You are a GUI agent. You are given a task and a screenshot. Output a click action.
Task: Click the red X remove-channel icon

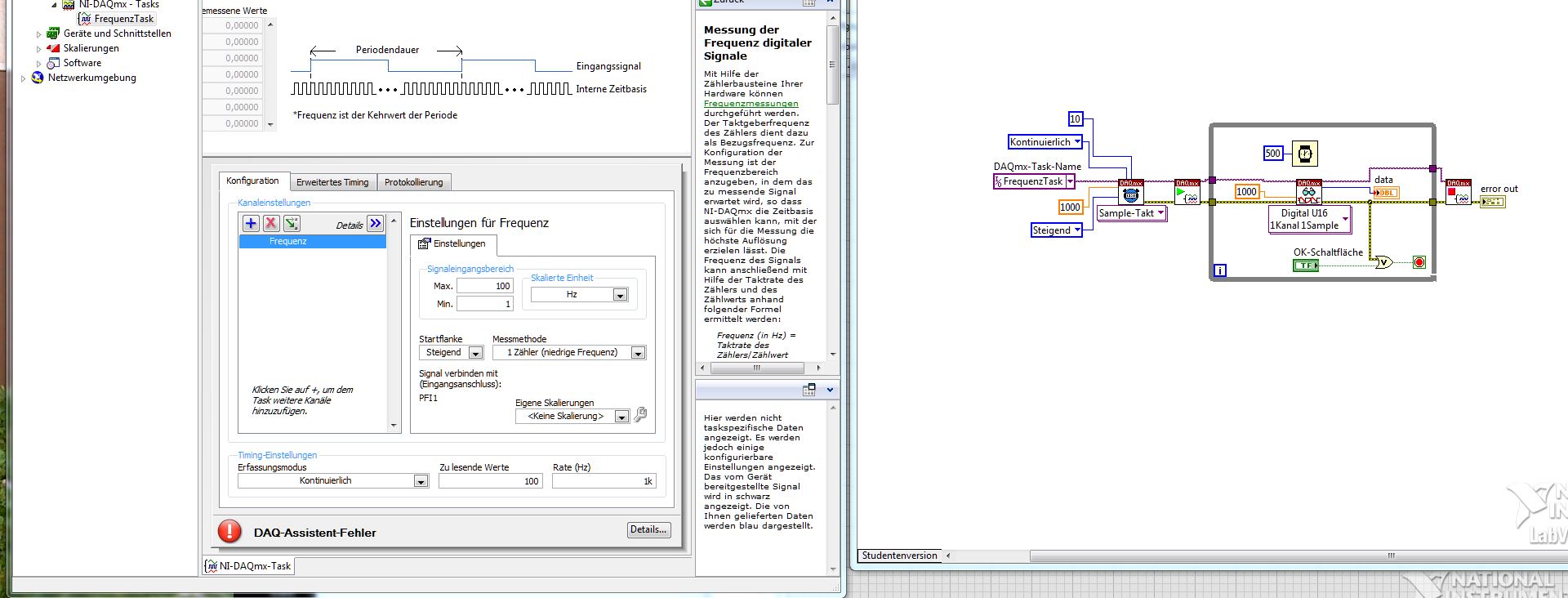coord(271,223)
